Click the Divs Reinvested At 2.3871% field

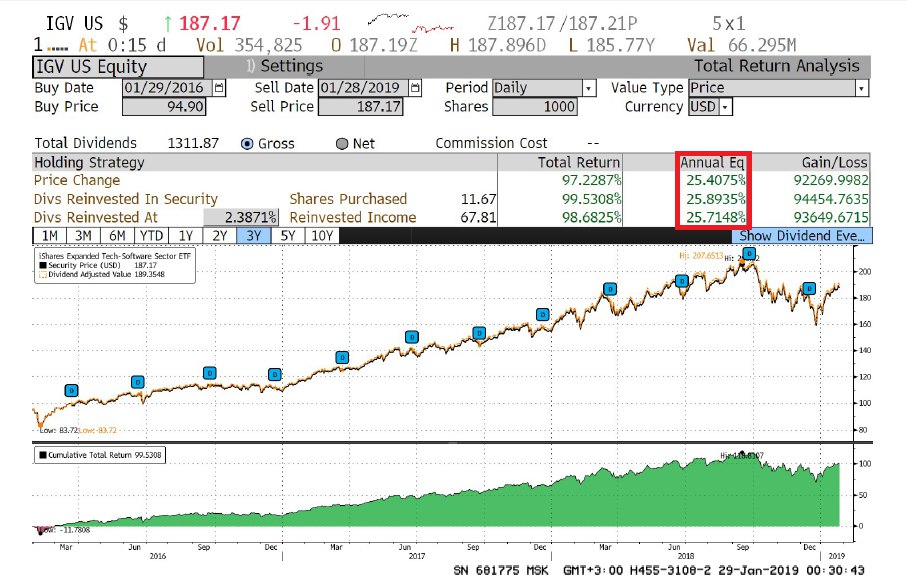(241, 218)
